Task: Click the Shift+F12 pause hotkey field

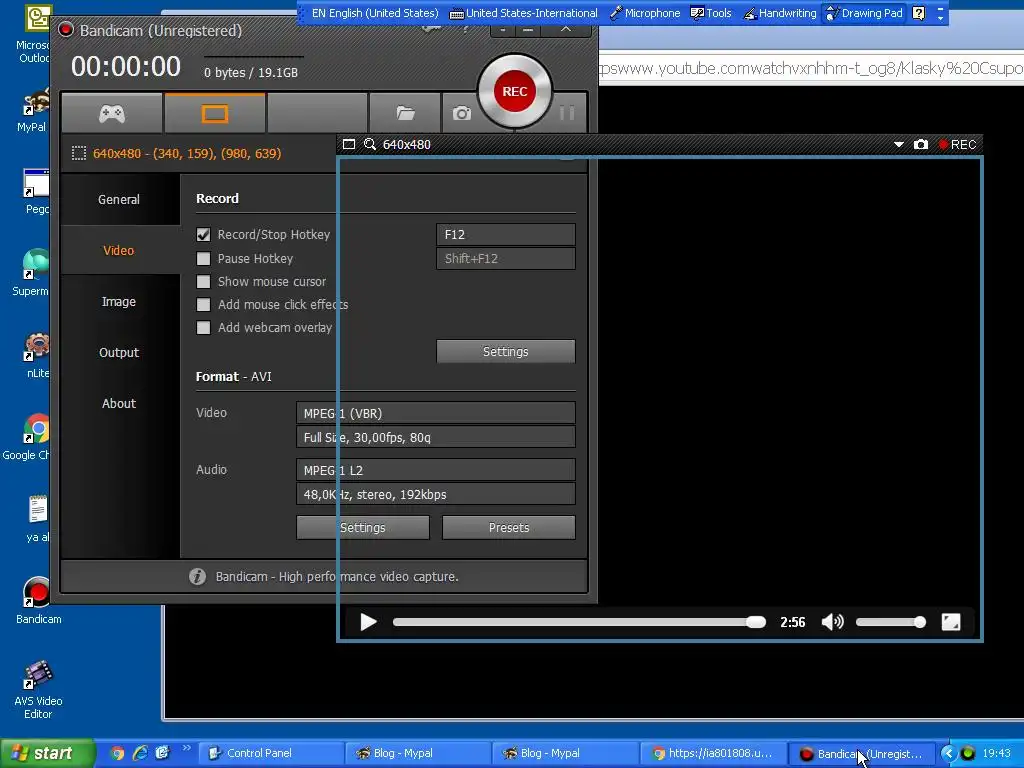Action: point(505,258)
